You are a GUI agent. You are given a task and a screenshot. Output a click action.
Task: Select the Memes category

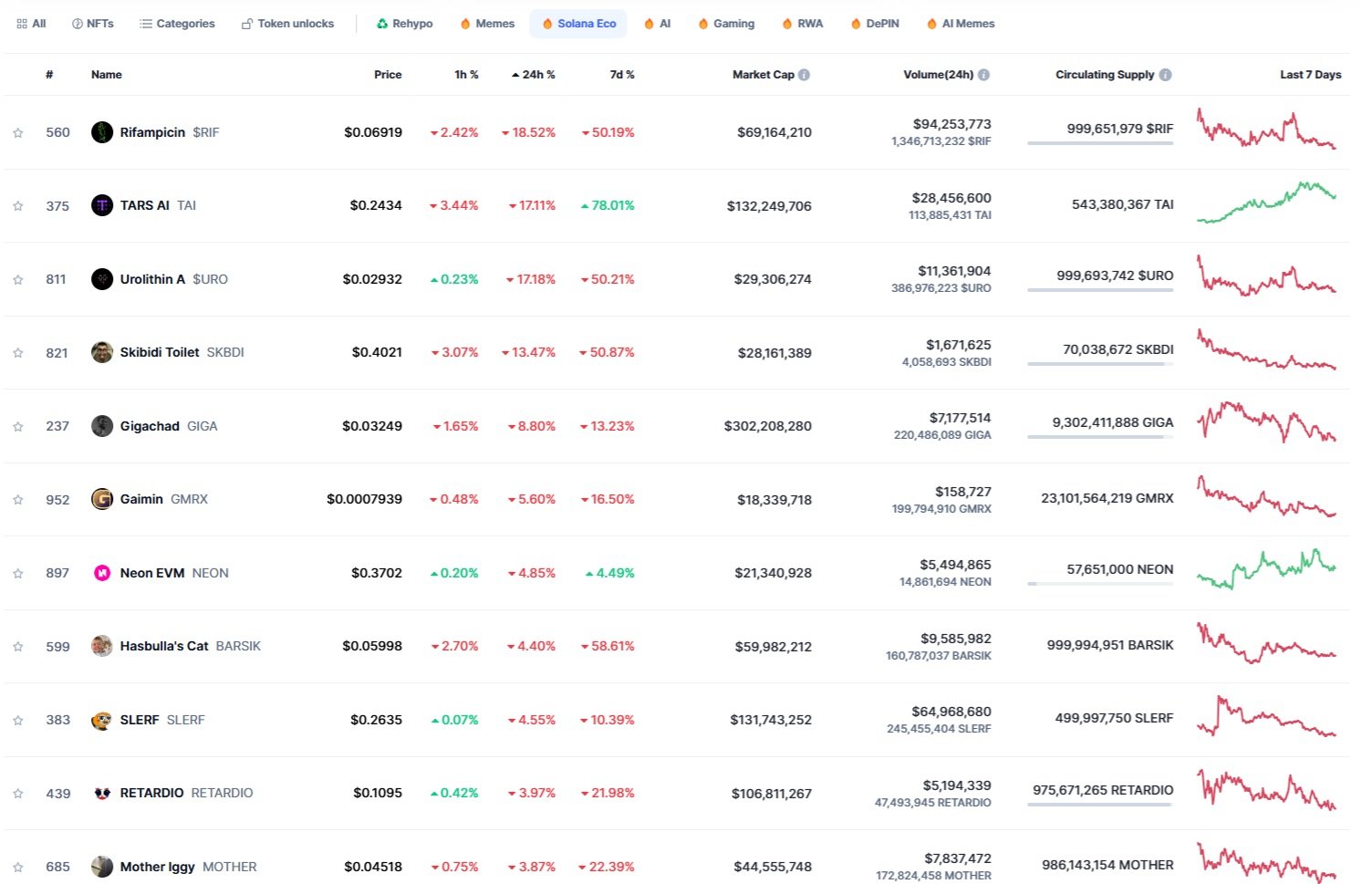pyautogui.click(x=487, y=24)
